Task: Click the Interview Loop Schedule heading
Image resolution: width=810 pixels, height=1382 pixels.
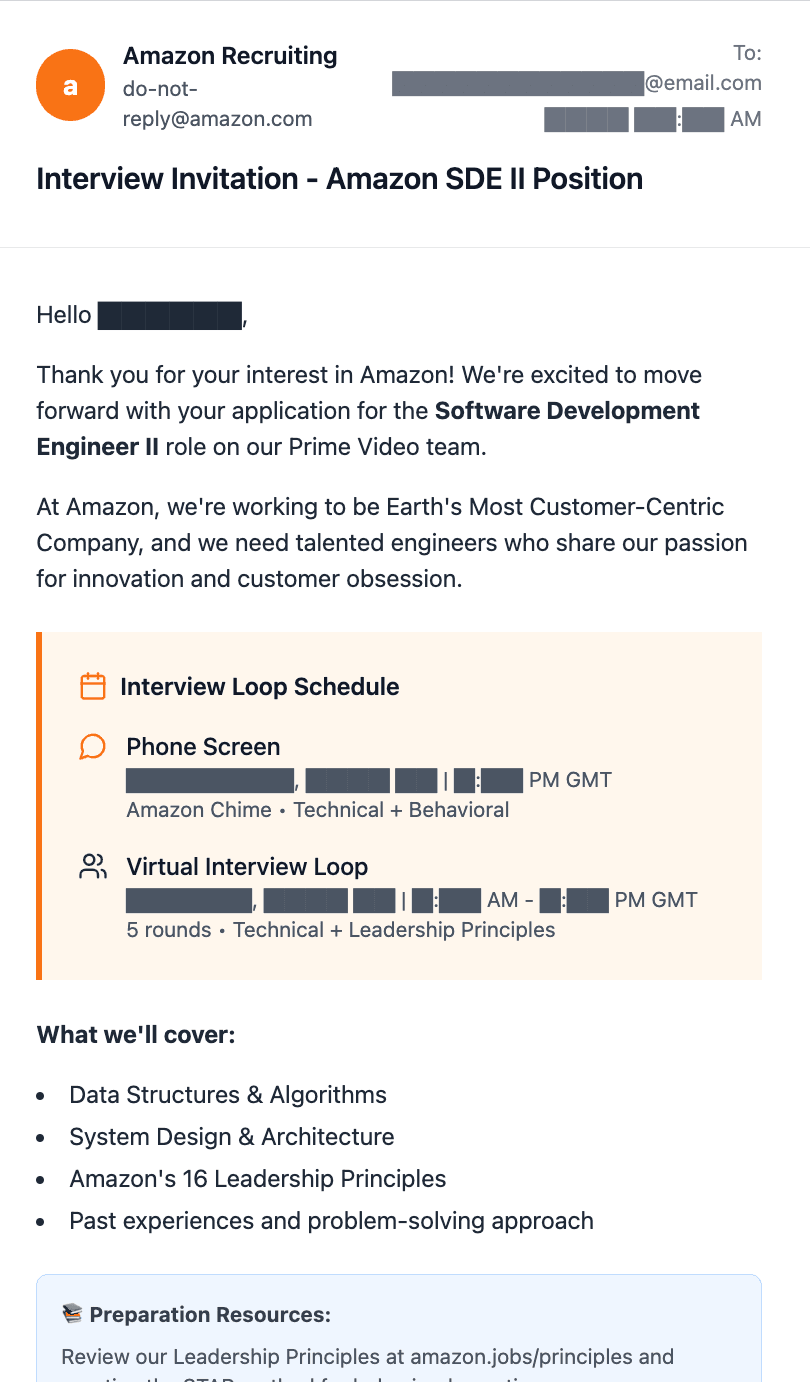Action: (260, 687)
